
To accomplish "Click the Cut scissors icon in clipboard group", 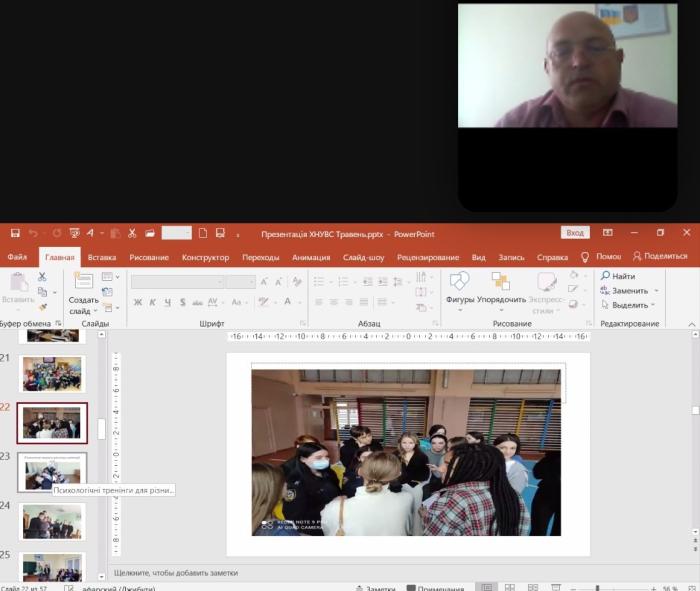I will click(42, 277).
